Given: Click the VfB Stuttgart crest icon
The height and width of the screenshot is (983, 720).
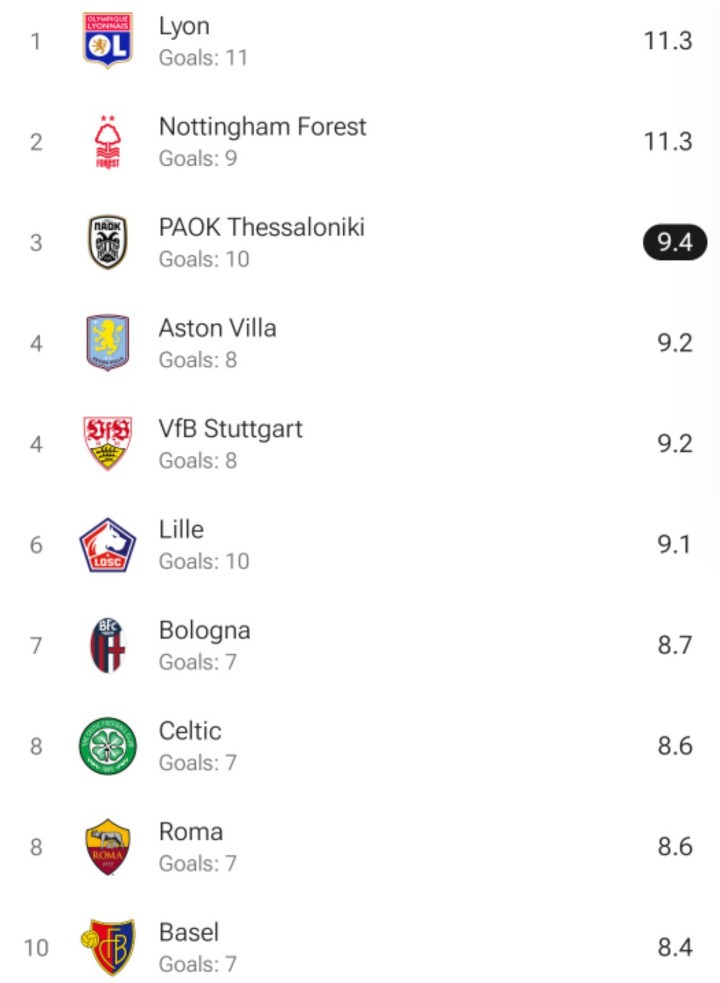Looking at the screenshot, I should [x=107, y=444].
